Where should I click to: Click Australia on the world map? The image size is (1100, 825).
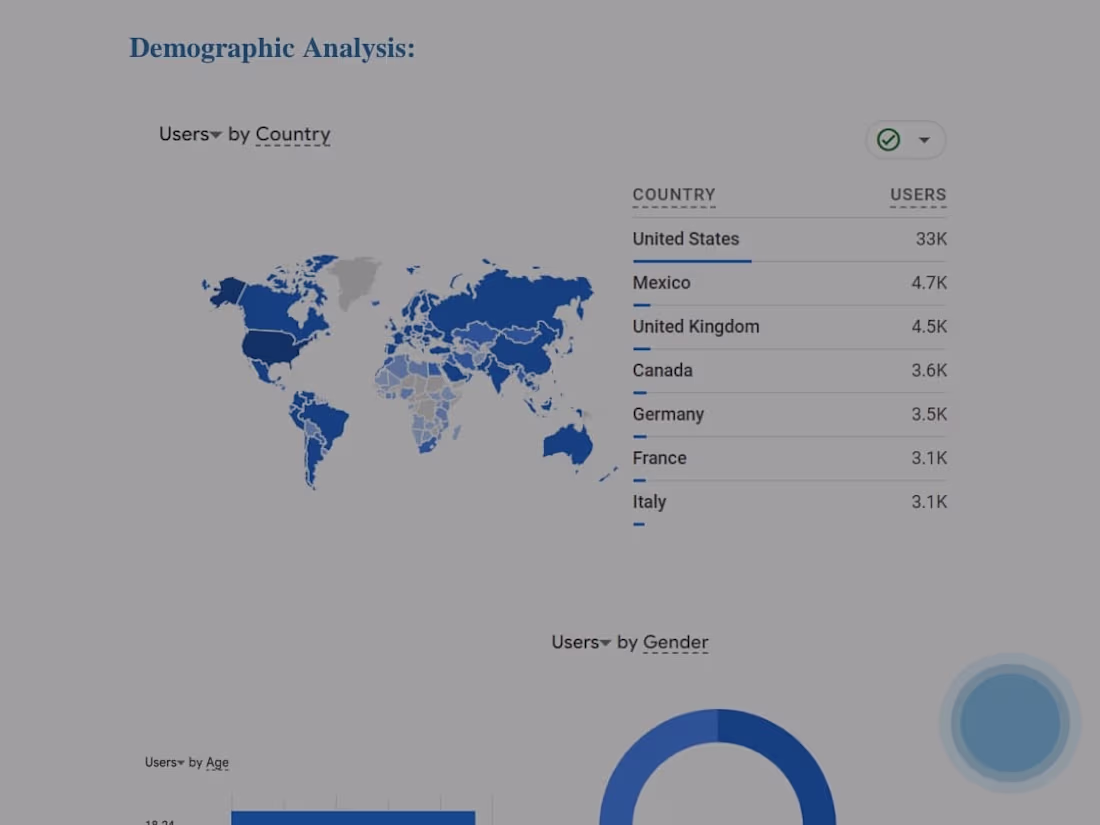(x=568, y=445)
